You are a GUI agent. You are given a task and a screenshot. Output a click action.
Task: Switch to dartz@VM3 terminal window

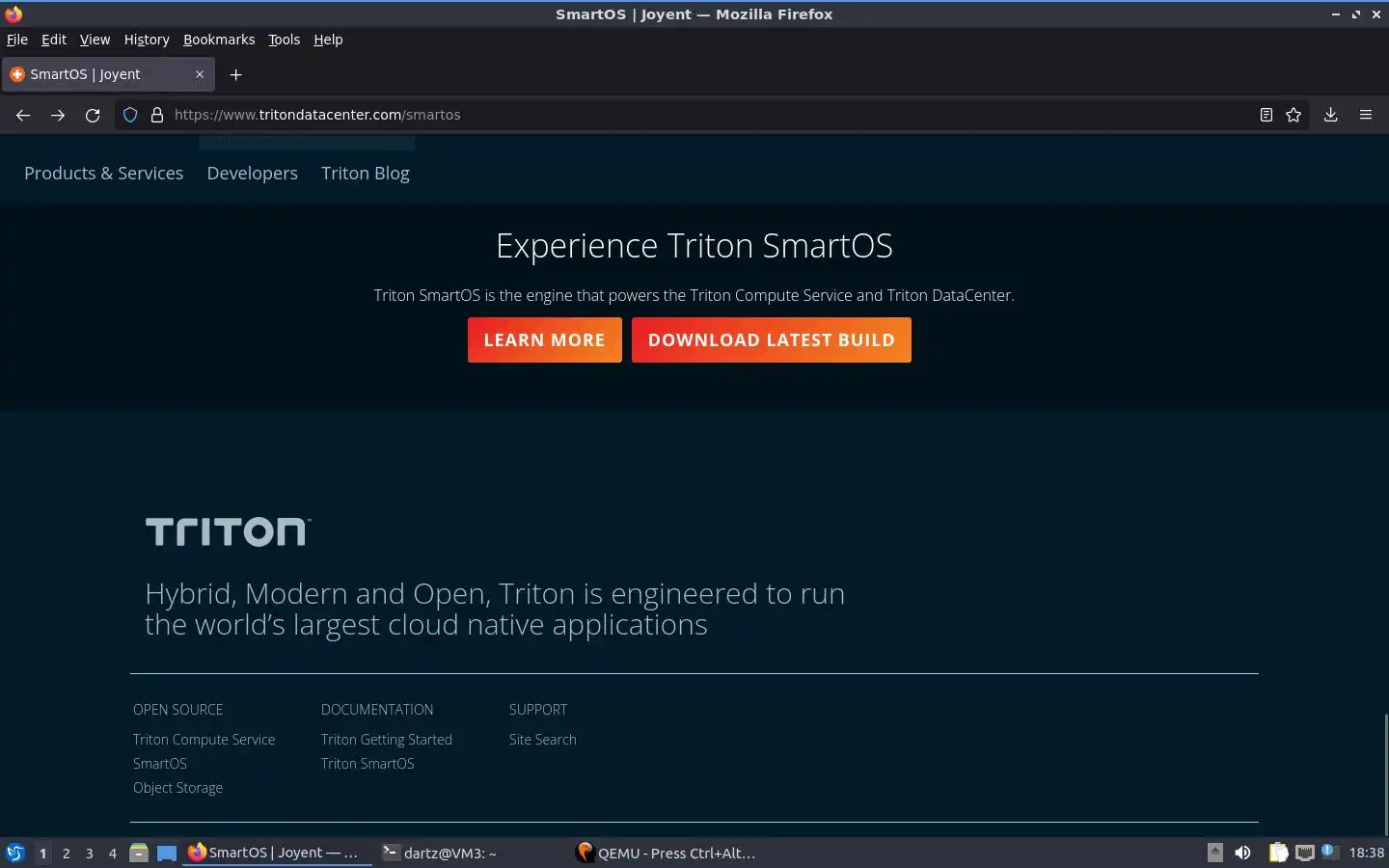471,853
